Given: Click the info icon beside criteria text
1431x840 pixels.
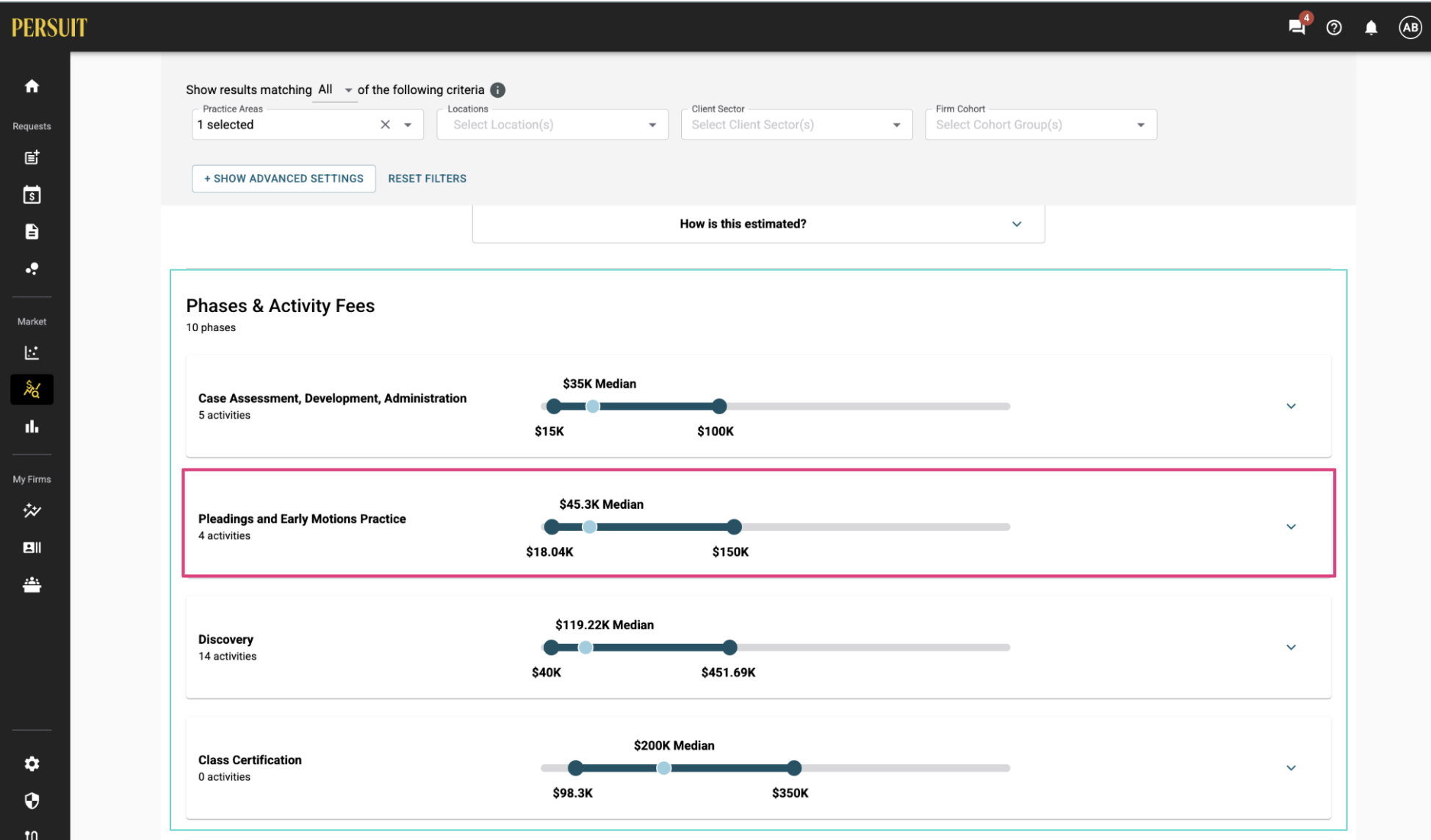Looking at the screenshot, I should point(497,90).
